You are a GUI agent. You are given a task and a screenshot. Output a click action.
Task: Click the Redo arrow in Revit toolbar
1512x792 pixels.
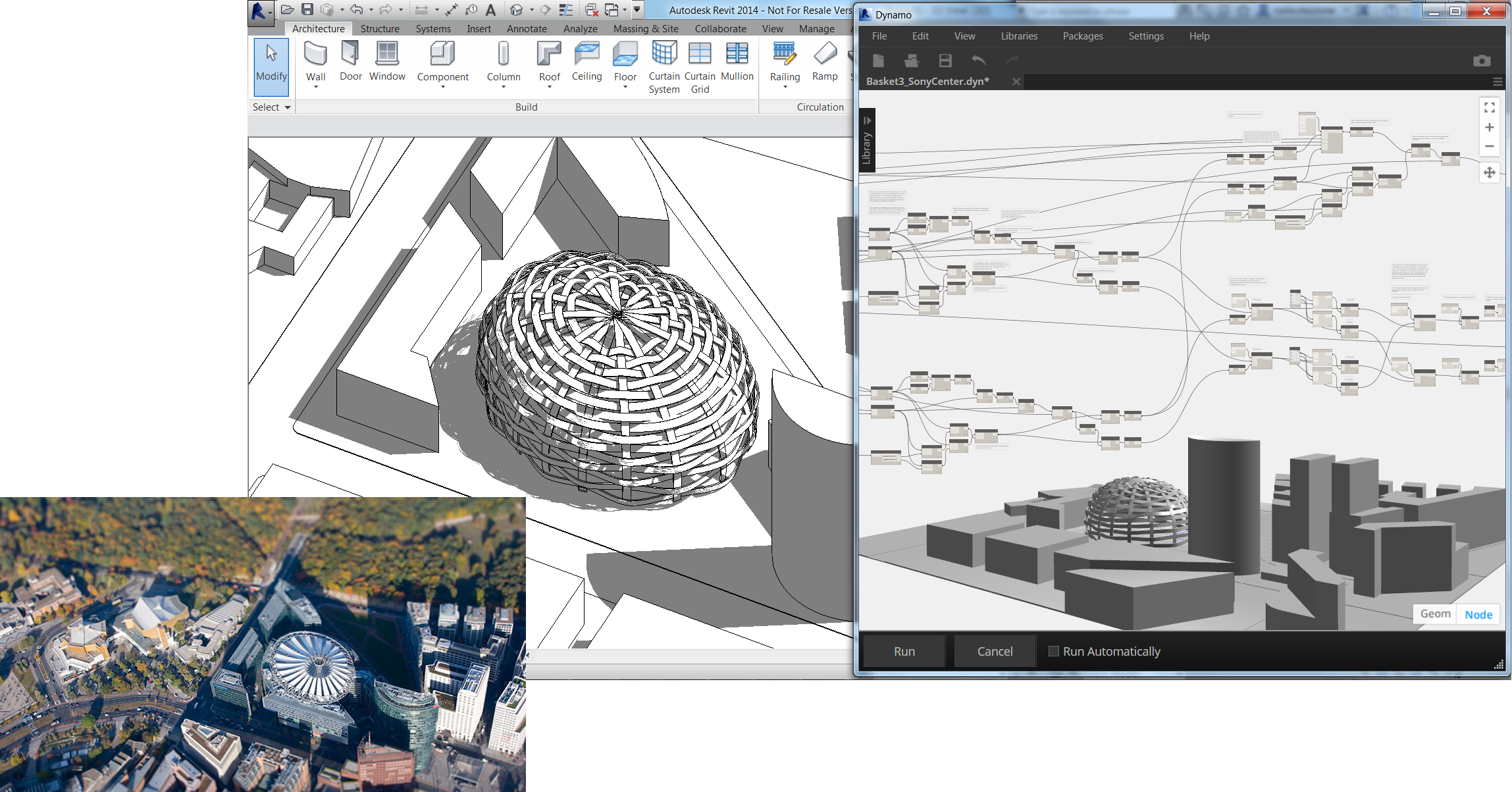[386, 9]
